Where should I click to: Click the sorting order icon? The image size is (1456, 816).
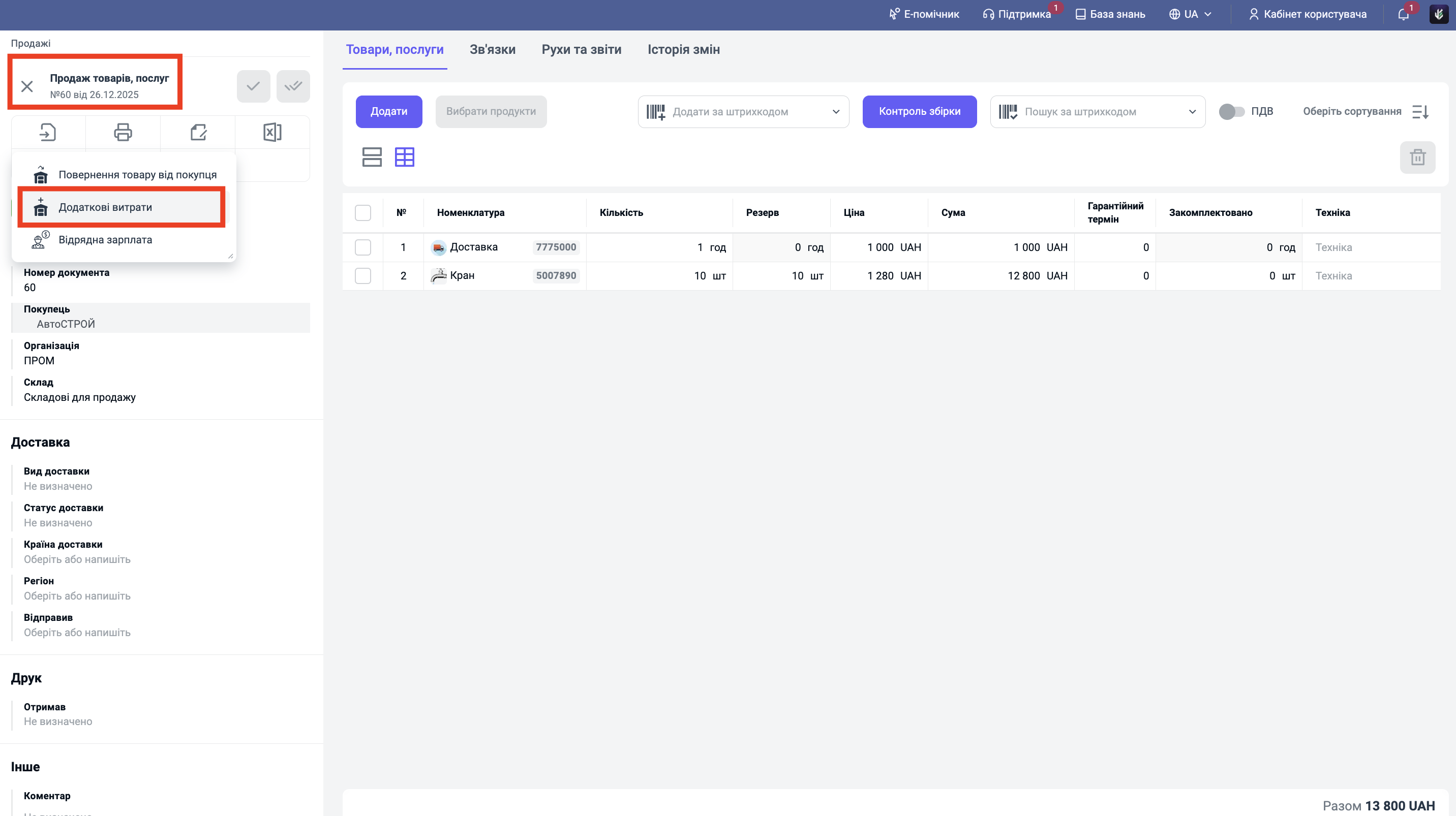click(1421, 112)
